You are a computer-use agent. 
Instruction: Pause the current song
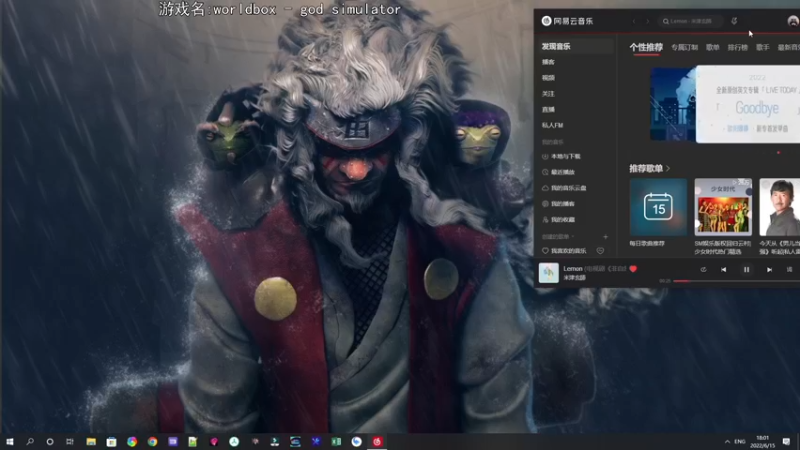click(746, 269)
